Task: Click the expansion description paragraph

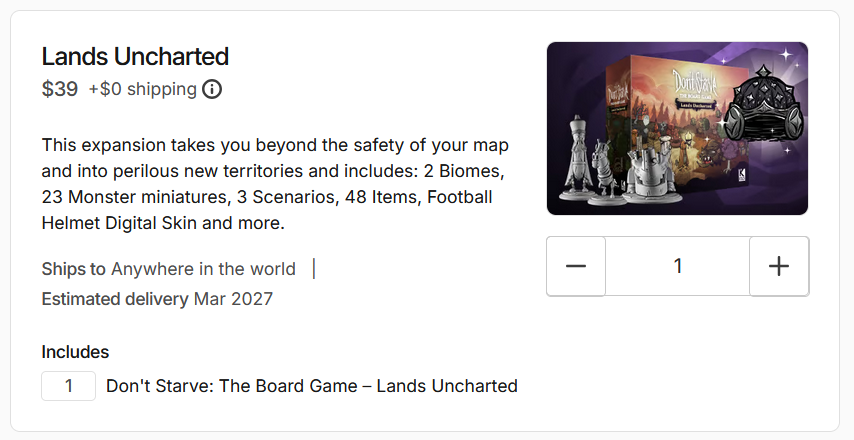Action: (x=267, y=182)
